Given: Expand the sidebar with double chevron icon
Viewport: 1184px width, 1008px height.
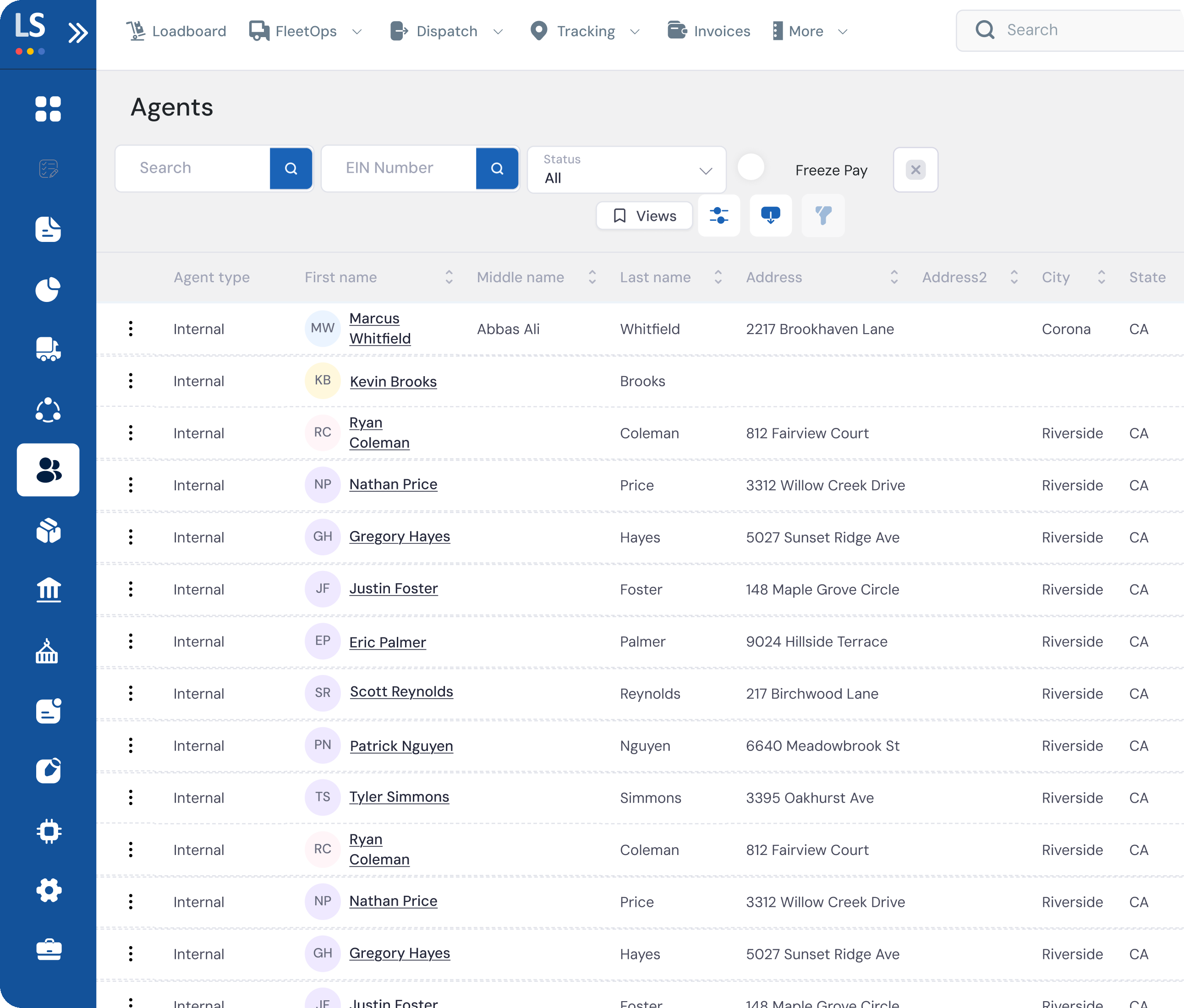Looking at the screenshot, I should (x=78, y=32).
